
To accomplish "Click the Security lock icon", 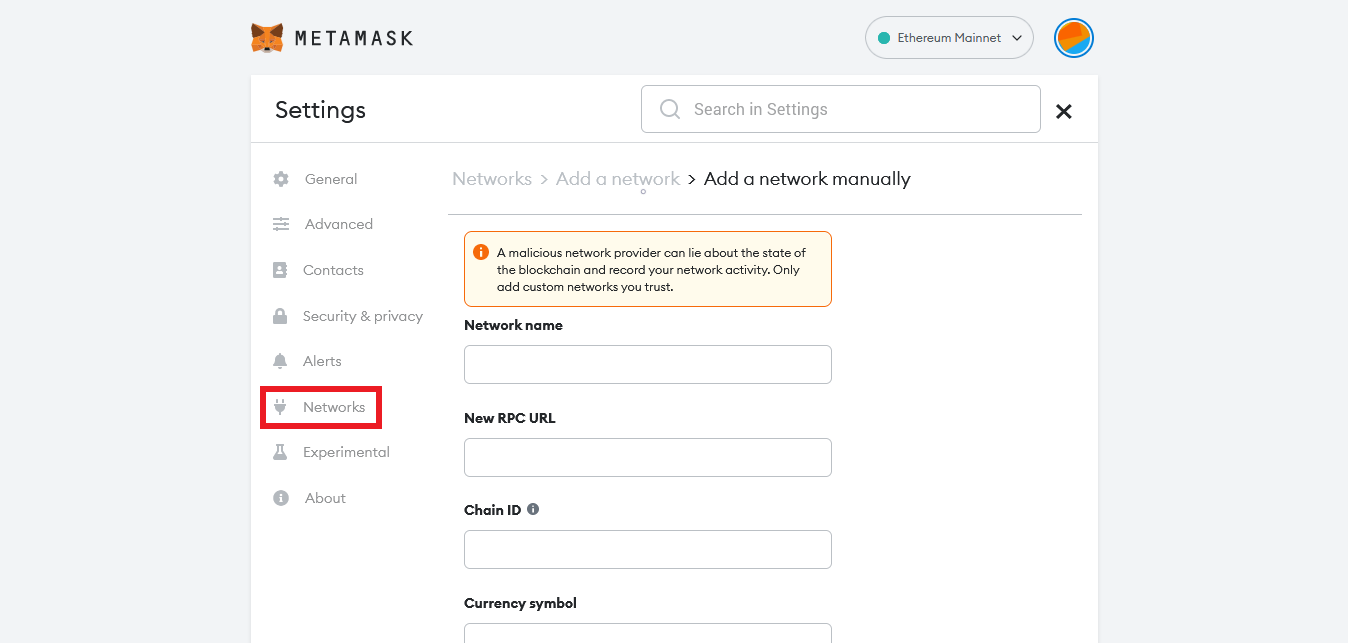I will coord(281,316).
